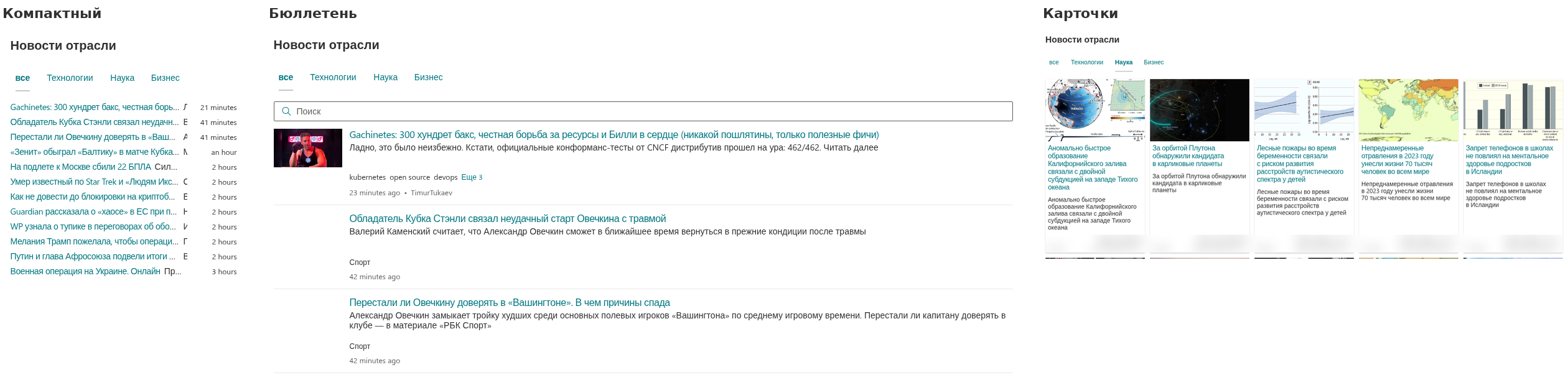1568x380 pixels.
Task: Open author TimurTukaev profile link
Action: pos(431,193)
